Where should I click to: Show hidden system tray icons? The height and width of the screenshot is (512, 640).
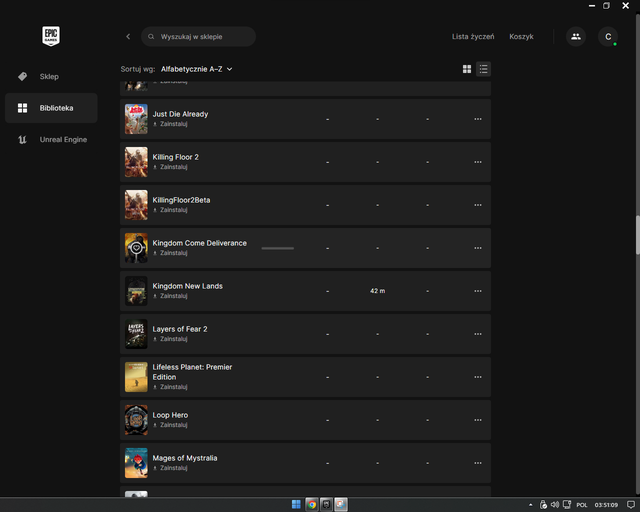coord(531,505)
